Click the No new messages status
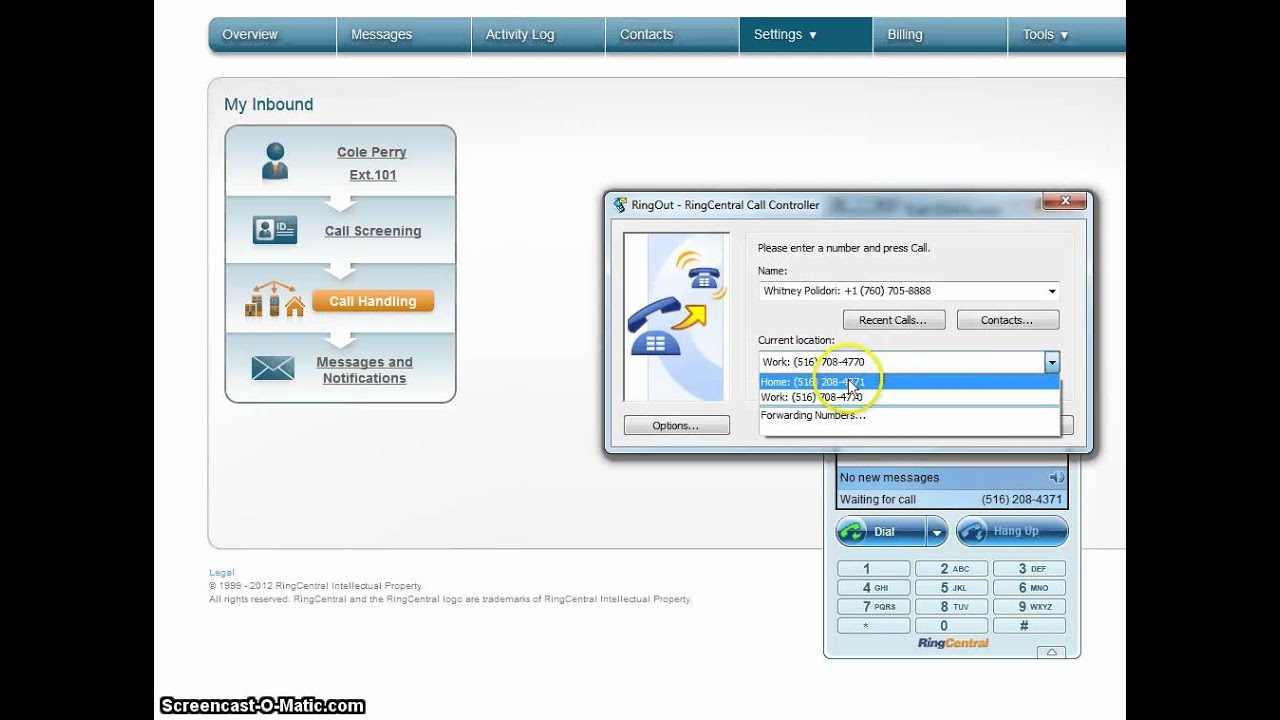 point(889,478)
